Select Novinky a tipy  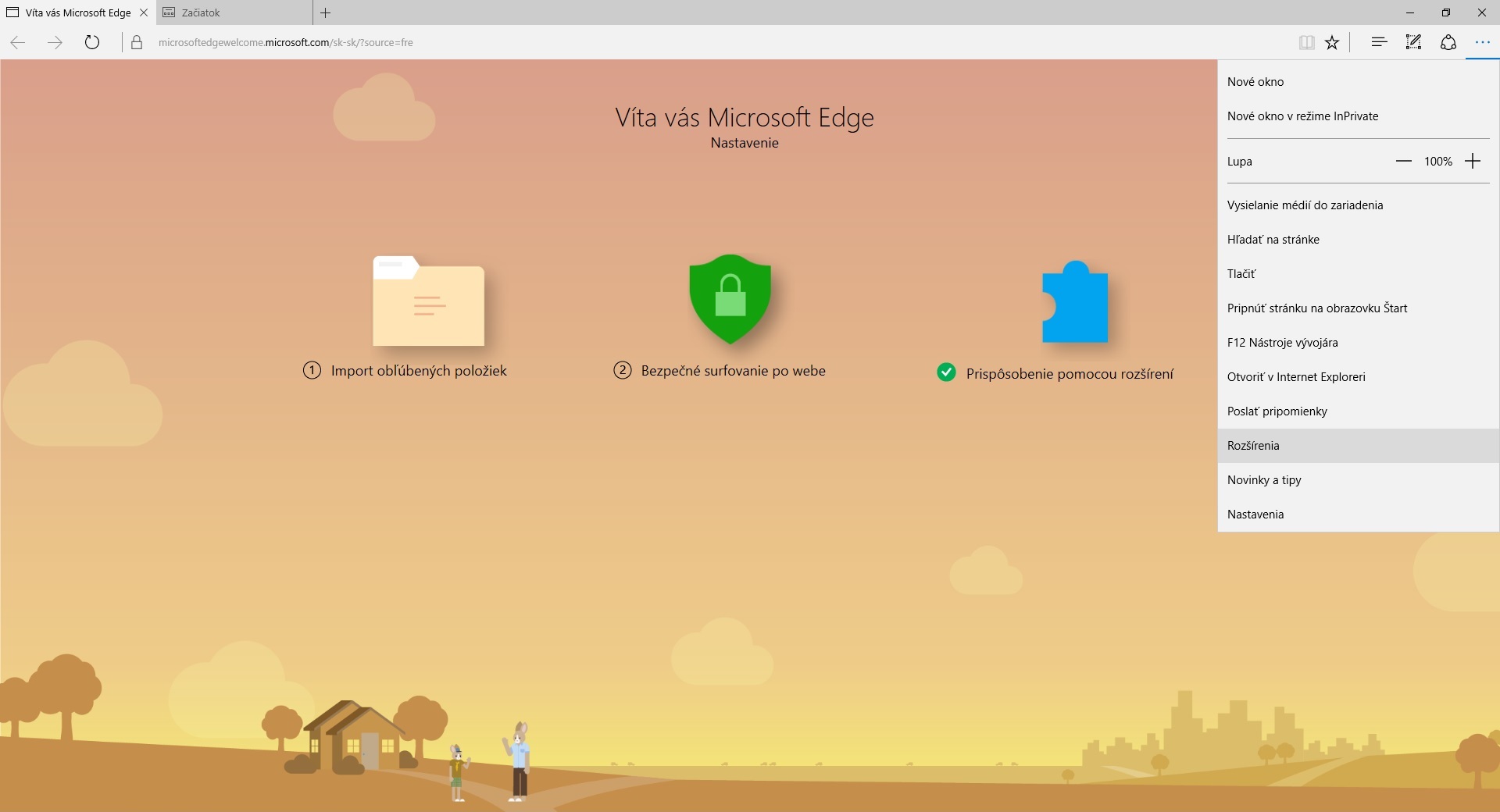(1359, 479)
